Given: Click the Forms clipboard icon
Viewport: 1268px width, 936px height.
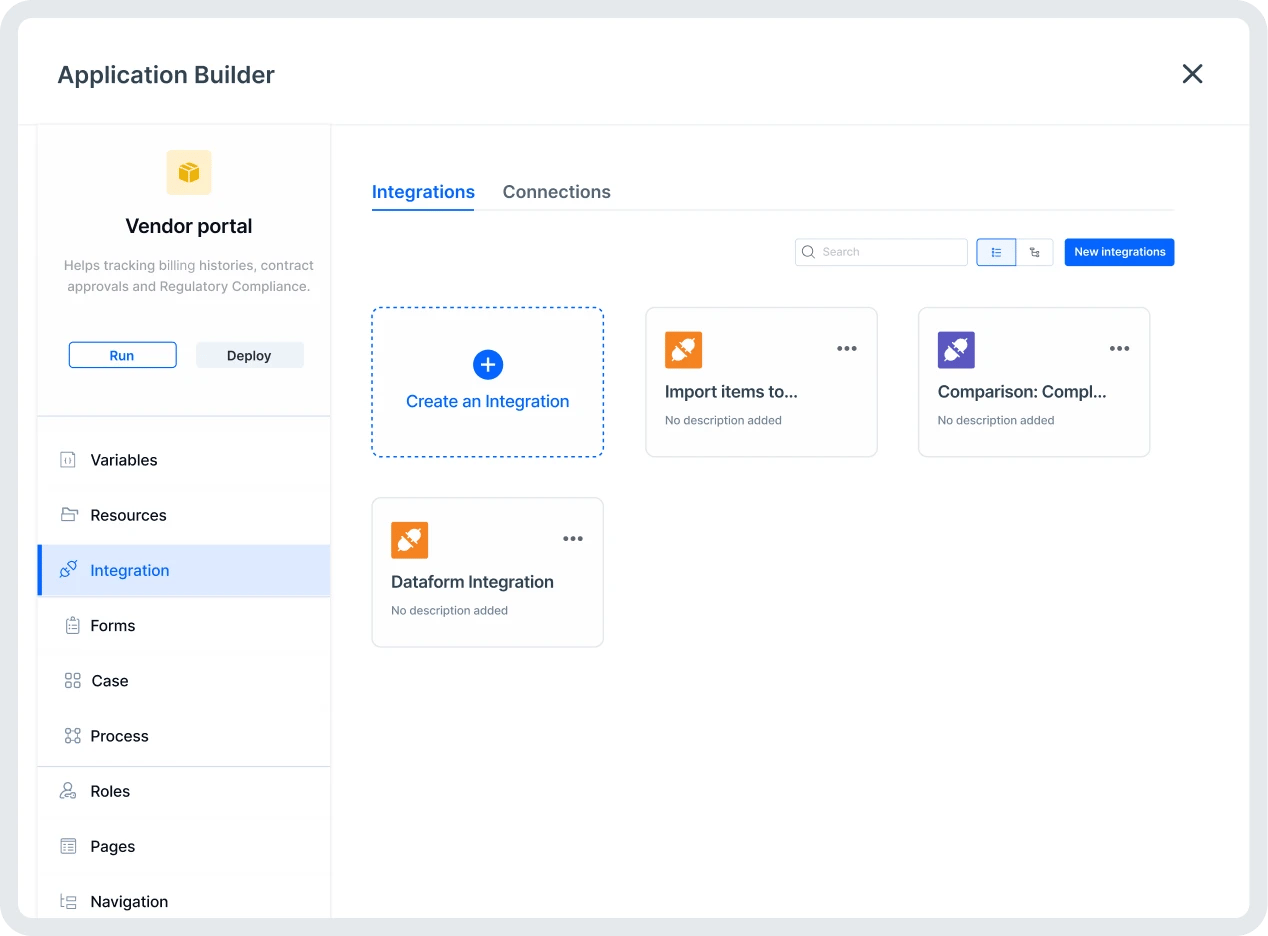Looking at the screenshot, I should click(72, 626).
